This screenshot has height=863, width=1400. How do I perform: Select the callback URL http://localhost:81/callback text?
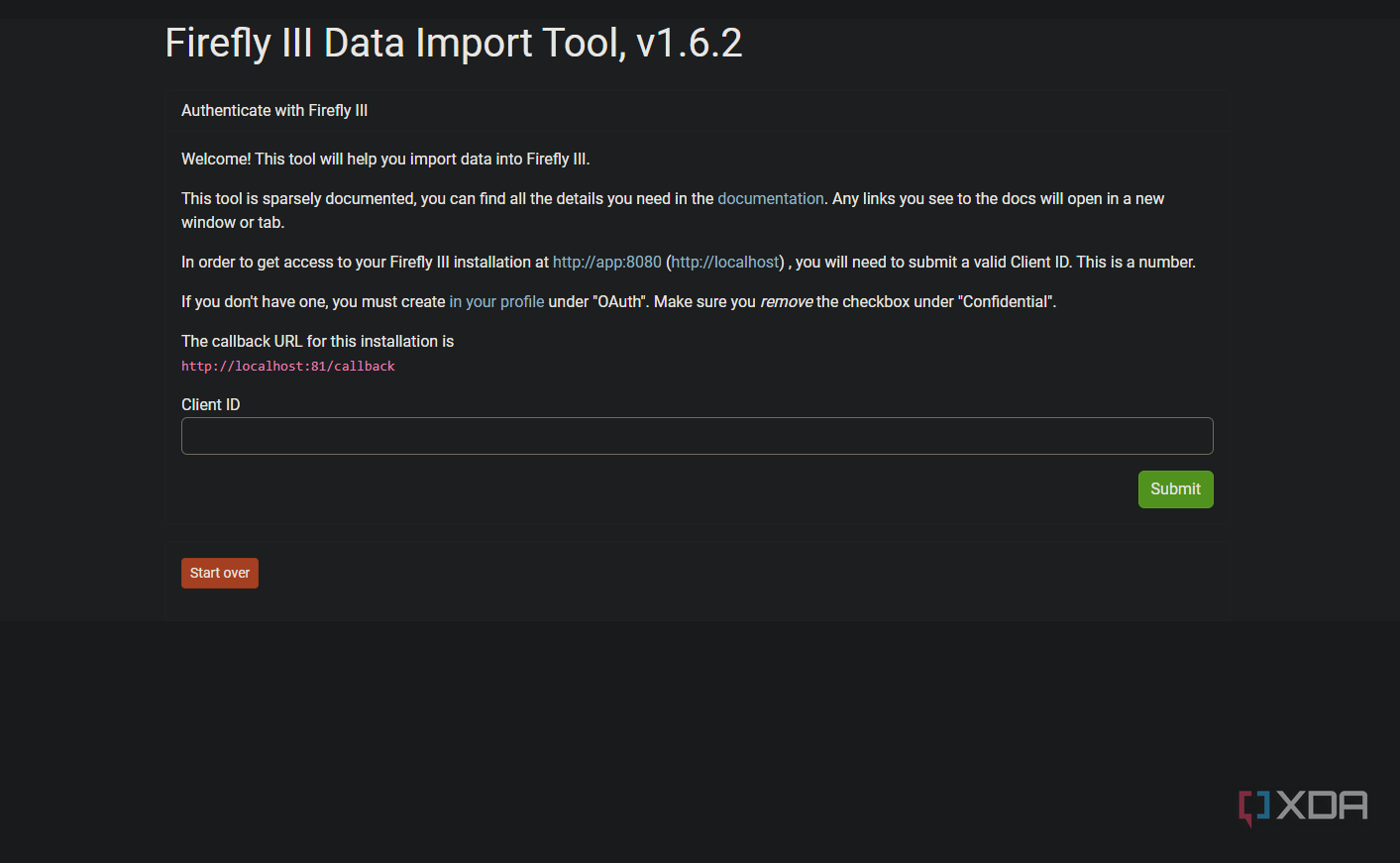tap(288, 367)
